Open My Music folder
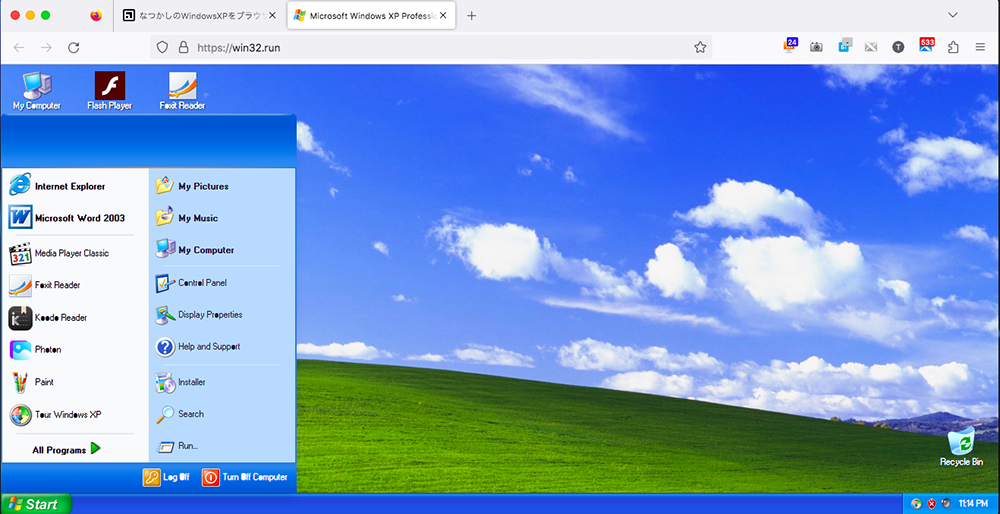The image size is (1000, 514). coord(221,217)
